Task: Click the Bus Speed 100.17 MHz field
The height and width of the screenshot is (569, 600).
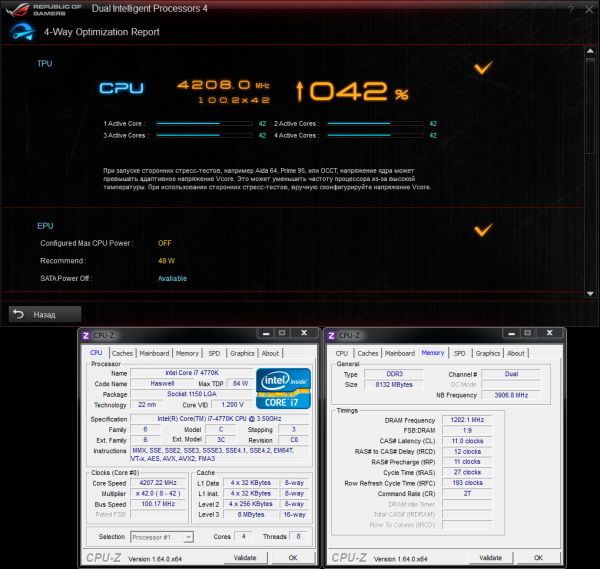Action: pyautogui.click(x=158, y=504)
